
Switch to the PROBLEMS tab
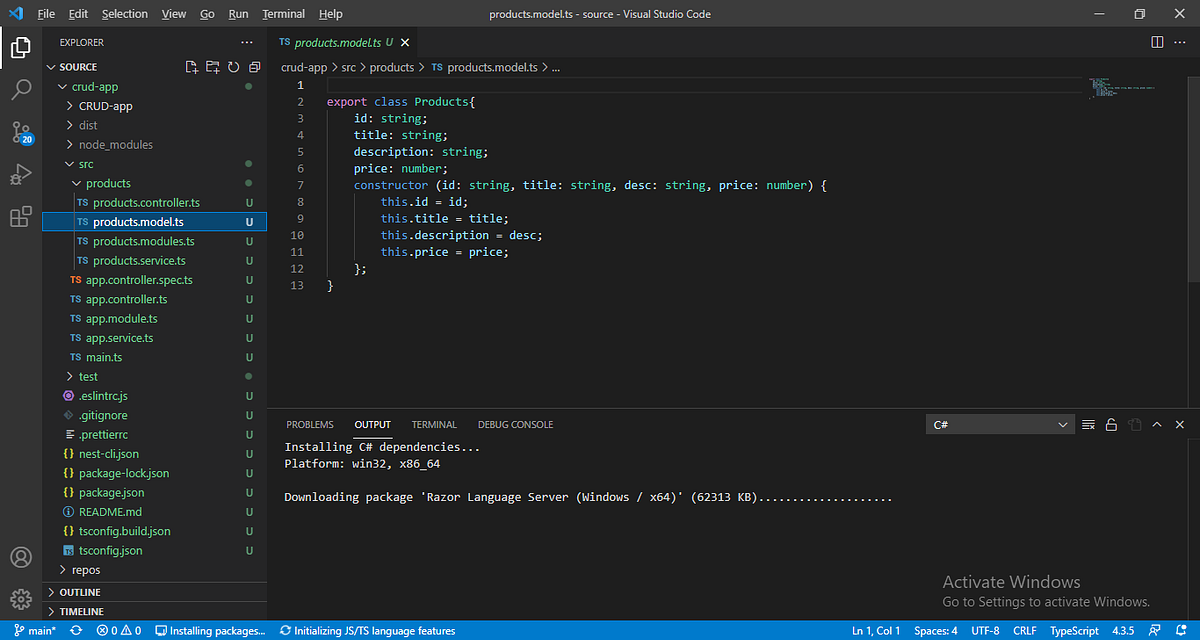click(x=310, y=424)
